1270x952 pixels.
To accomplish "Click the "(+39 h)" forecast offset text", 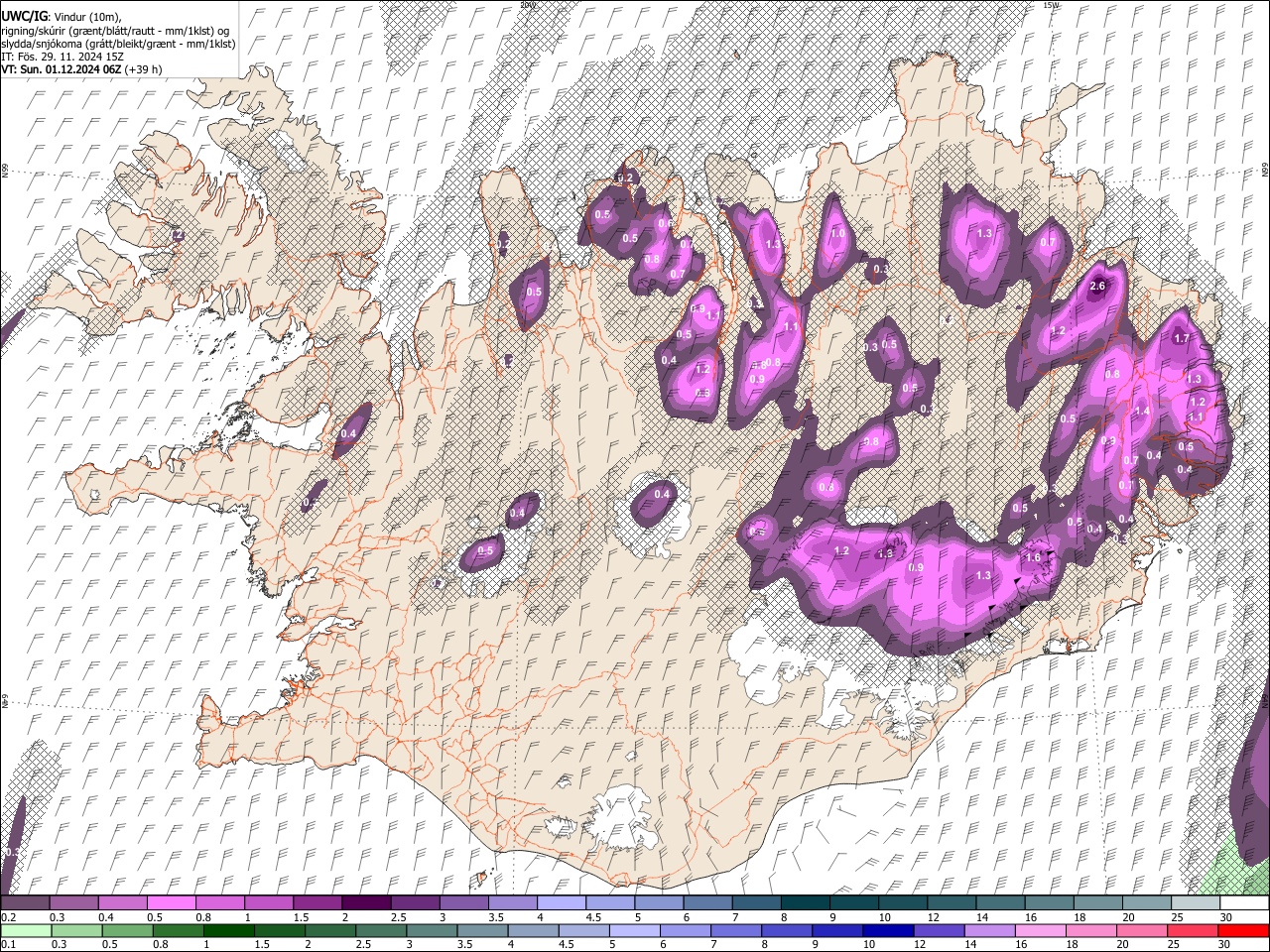I will pos(144,69).
